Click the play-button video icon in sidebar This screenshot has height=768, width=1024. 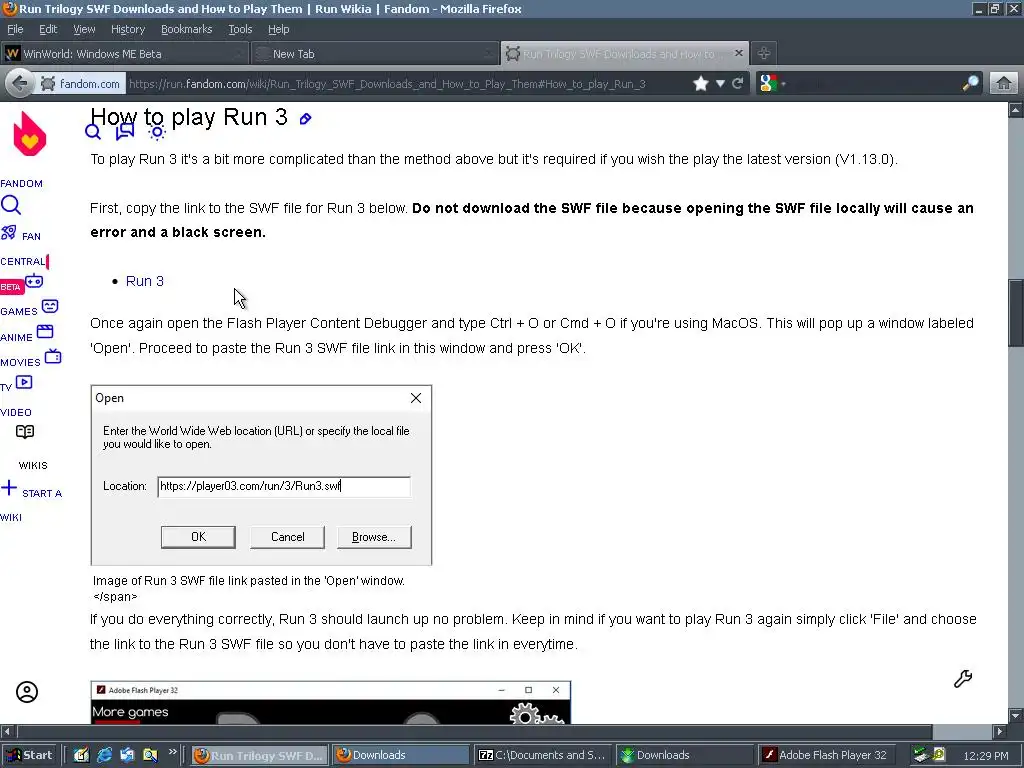(24, 382)
